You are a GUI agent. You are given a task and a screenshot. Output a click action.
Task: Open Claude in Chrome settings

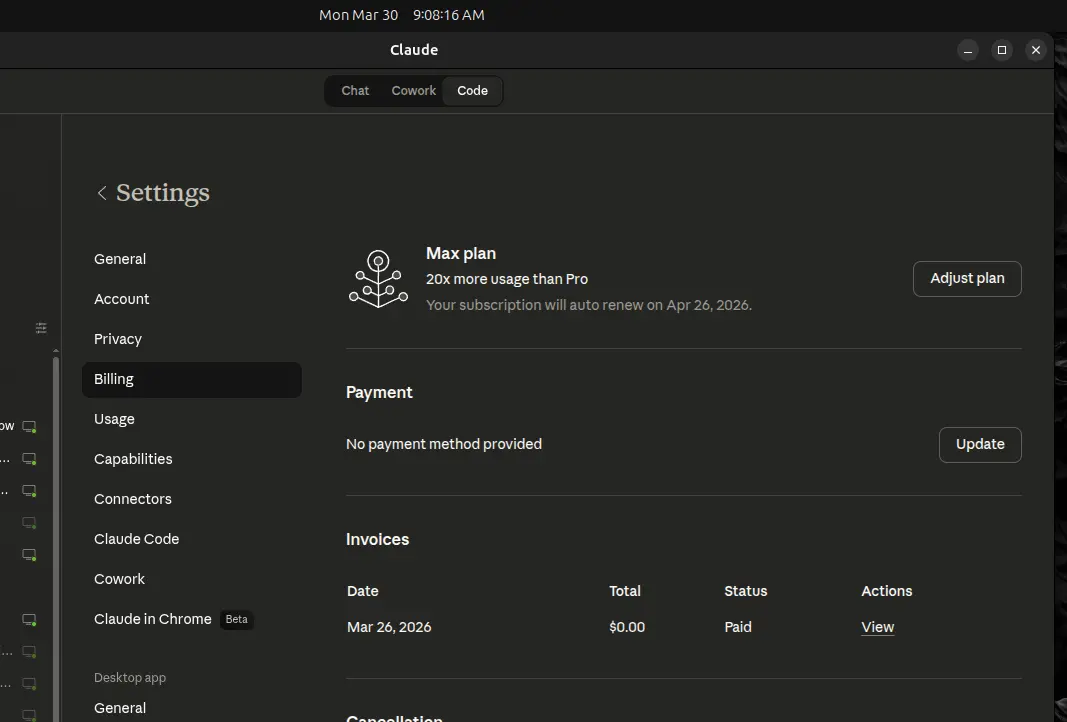point(191,619)
